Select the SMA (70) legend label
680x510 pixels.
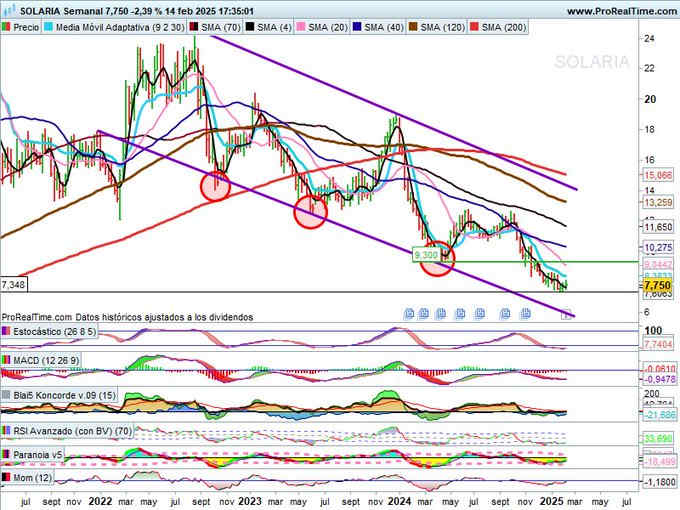[x=221, y=27]
